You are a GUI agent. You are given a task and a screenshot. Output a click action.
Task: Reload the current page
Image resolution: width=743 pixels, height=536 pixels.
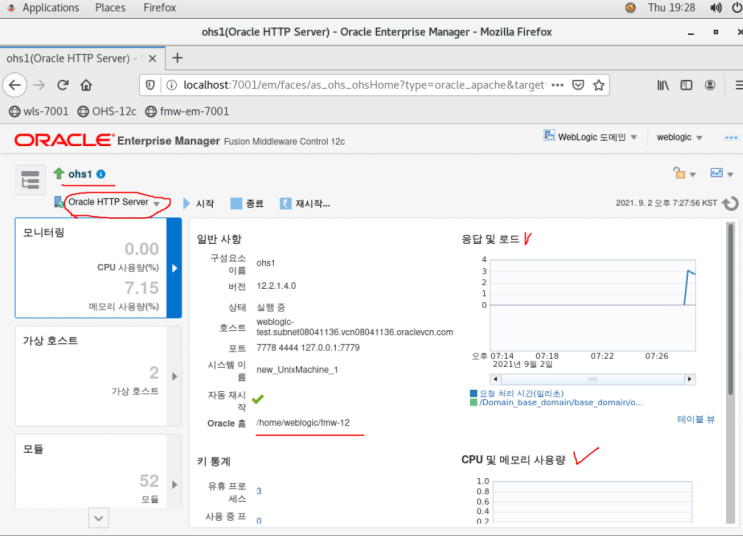[63, 85]
